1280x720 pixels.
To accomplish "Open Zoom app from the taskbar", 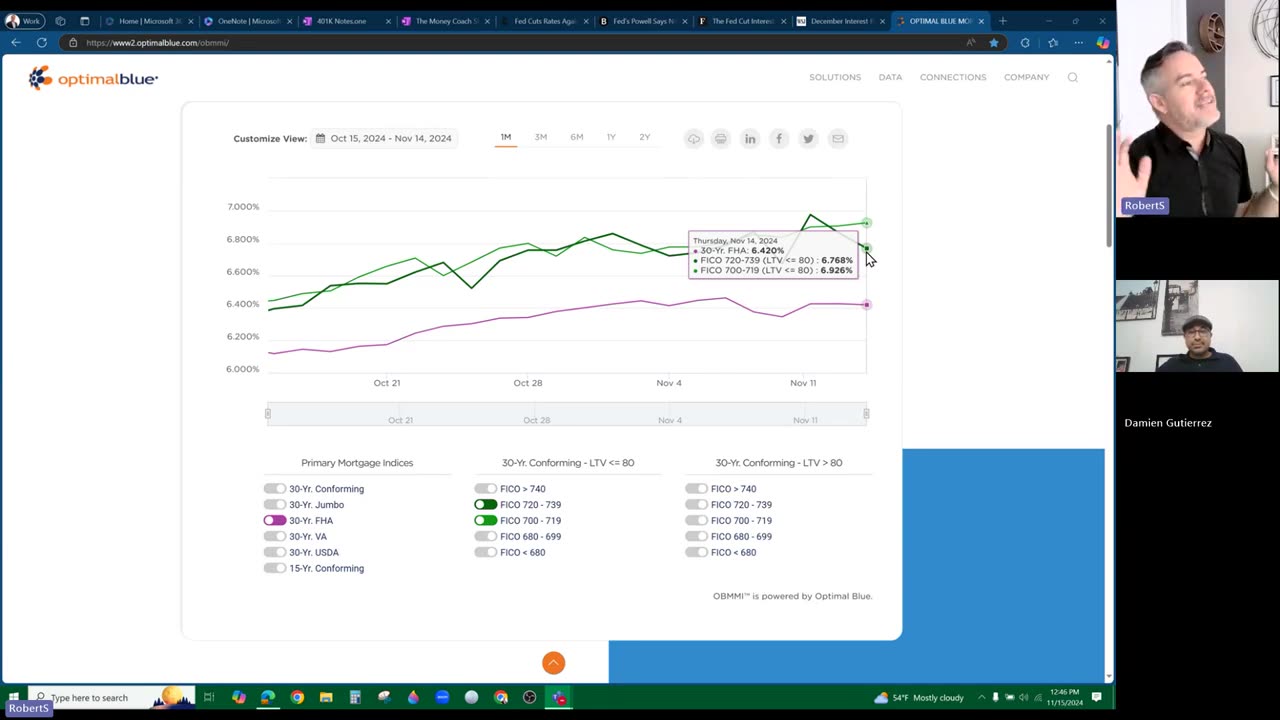I will (442, 697).
